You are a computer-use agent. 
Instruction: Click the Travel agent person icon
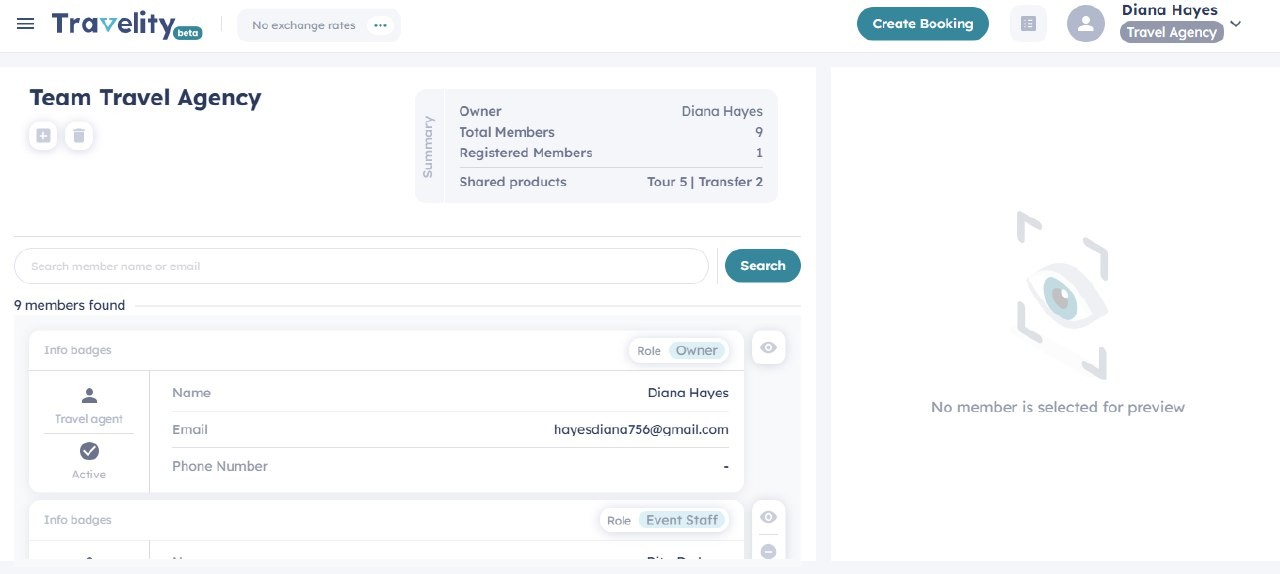89,396
